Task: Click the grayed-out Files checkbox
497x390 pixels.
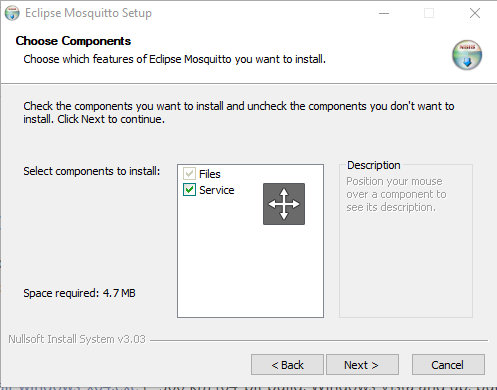Action: pos(189,174)
